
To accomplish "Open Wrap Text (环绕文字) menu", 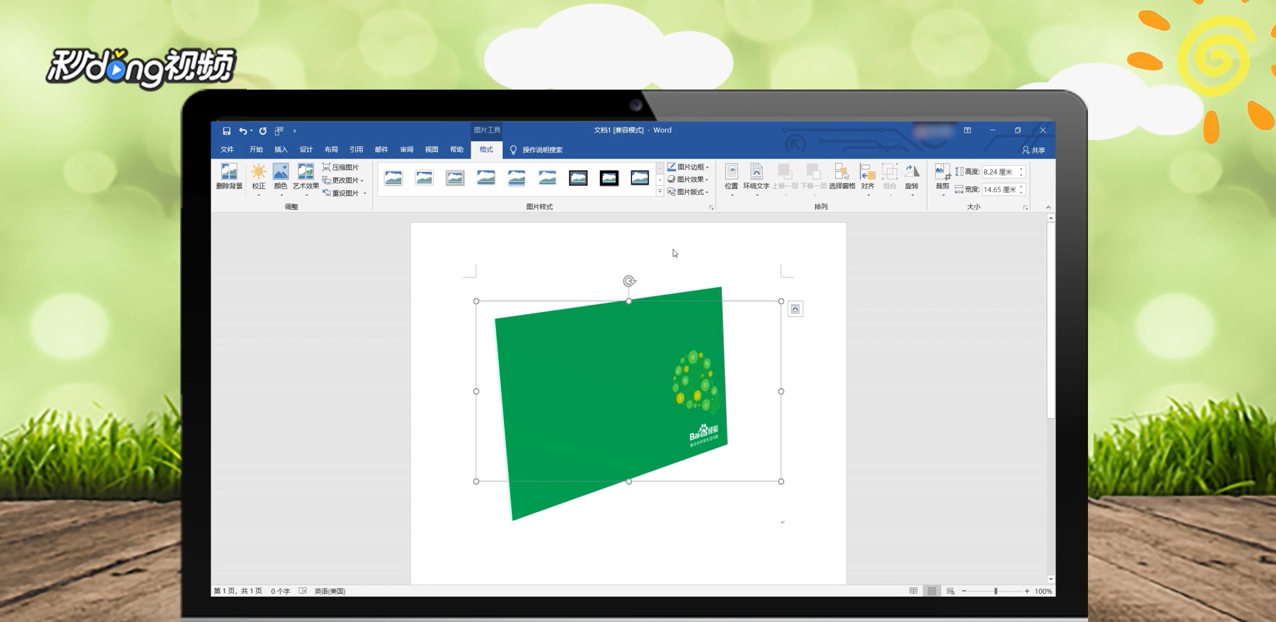I will coord(756,178).
